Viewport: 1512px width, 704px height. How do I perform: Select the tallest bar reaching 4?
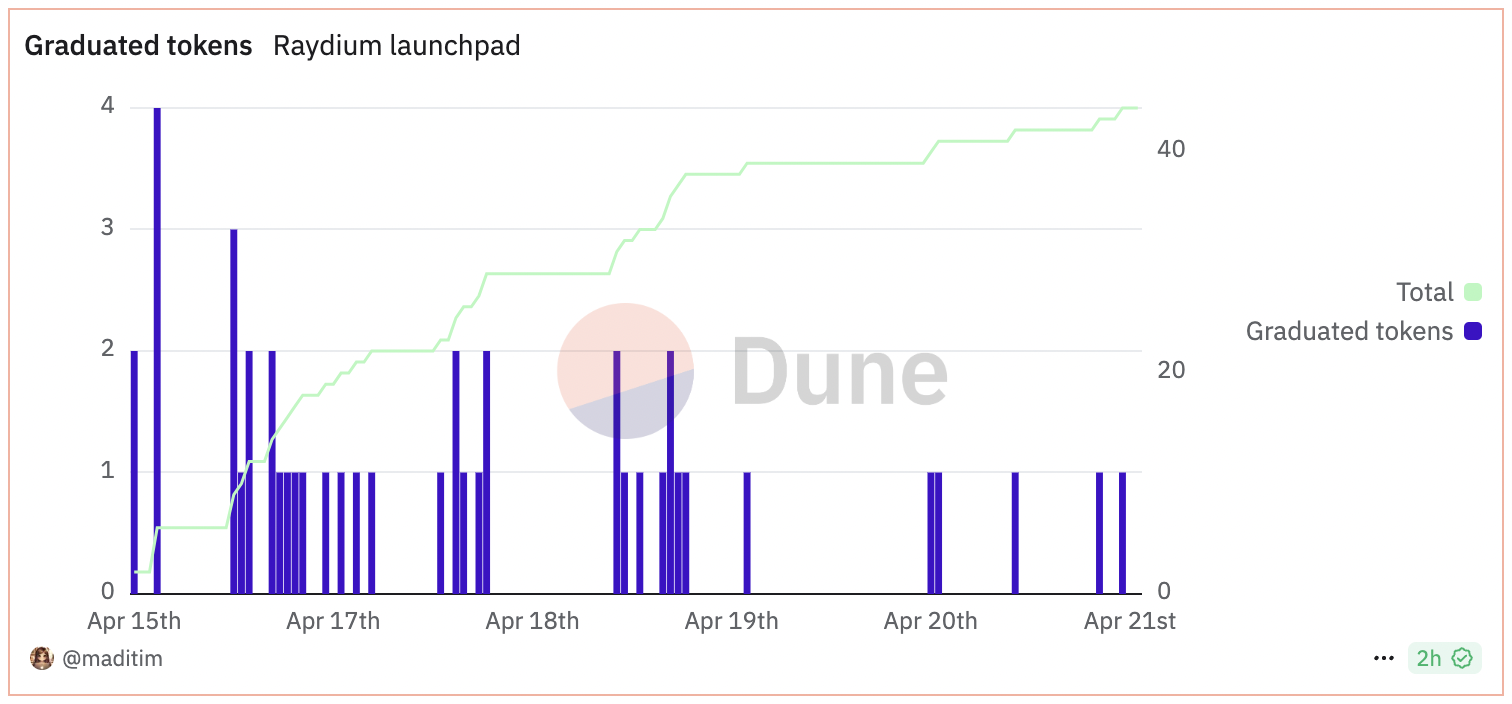[x=157, y=350]
